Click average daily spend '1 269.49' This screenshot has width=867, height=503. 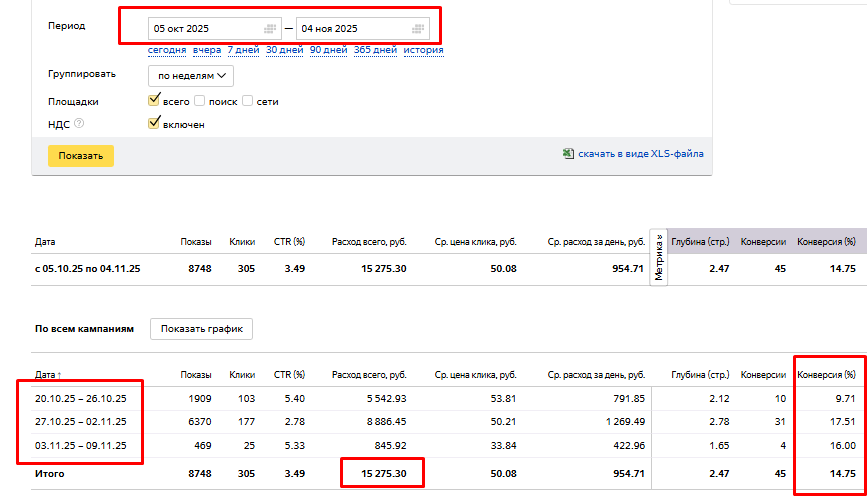click(625, 422)
